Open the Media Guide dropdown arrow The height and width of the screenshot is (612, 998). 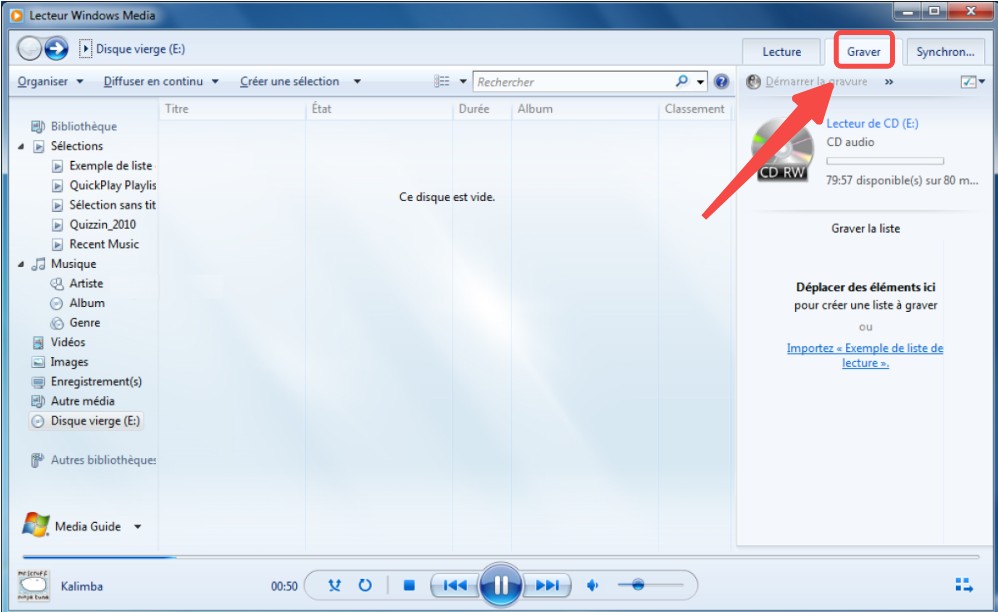click(137, 527)
